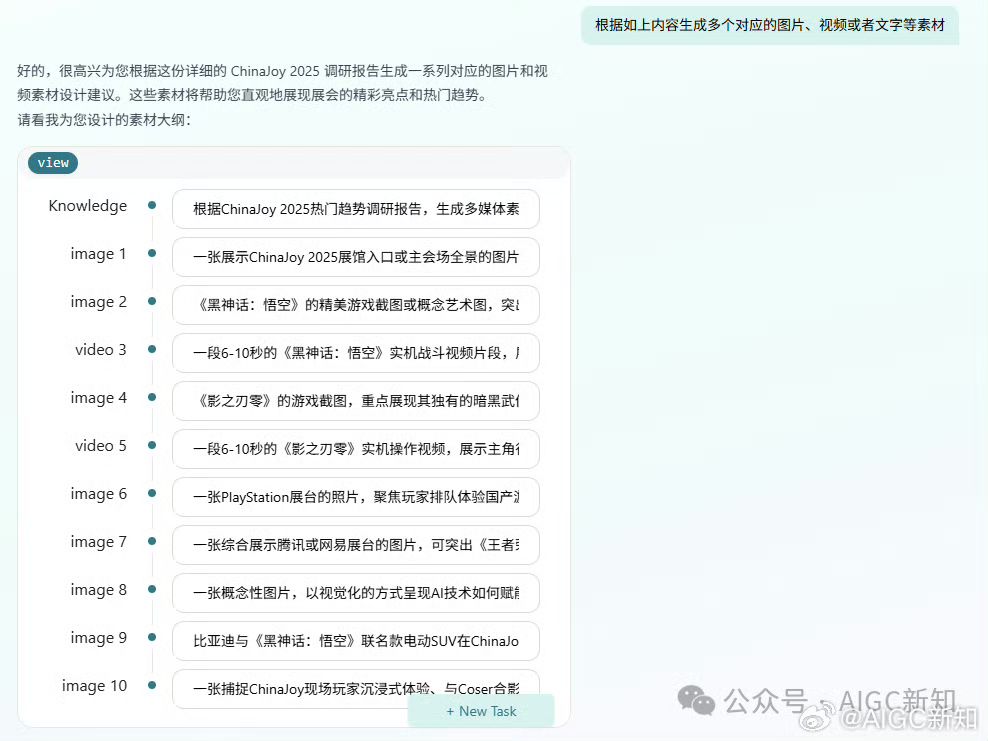Click the image 7 label
Image resolution: width=988 pixels, height=741 pixels.
tap(98, 542)
